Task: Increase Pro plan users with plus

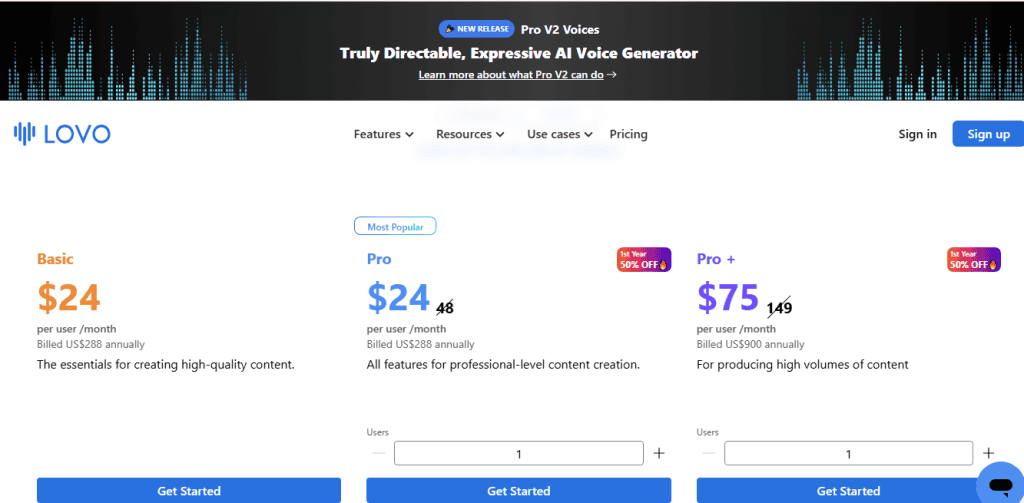Action: 659,453
